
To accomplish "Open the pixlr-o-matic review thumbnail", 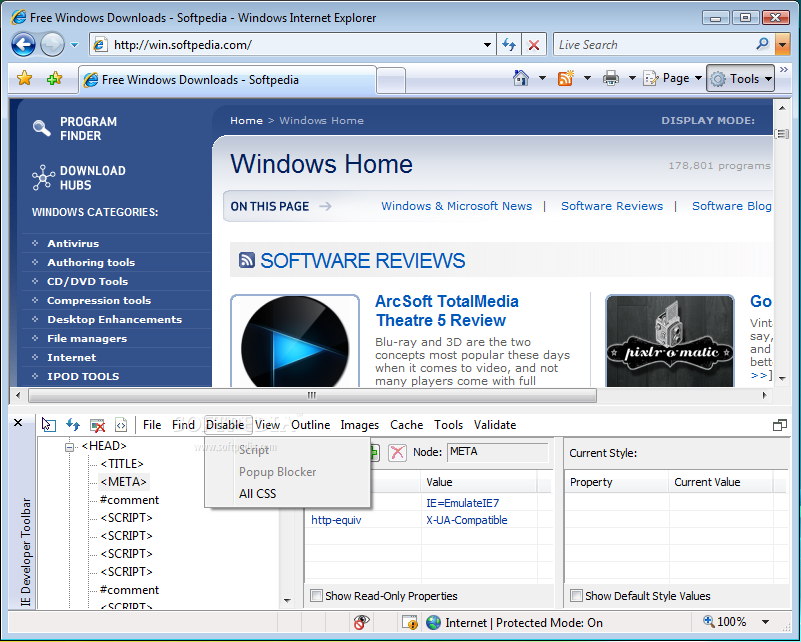I will click(x=670, y=341).
